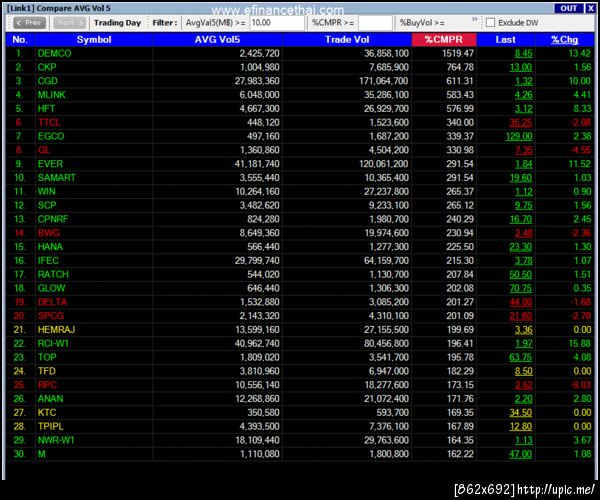
Task: Click the Prev navigation button
Action: (29, 23)
